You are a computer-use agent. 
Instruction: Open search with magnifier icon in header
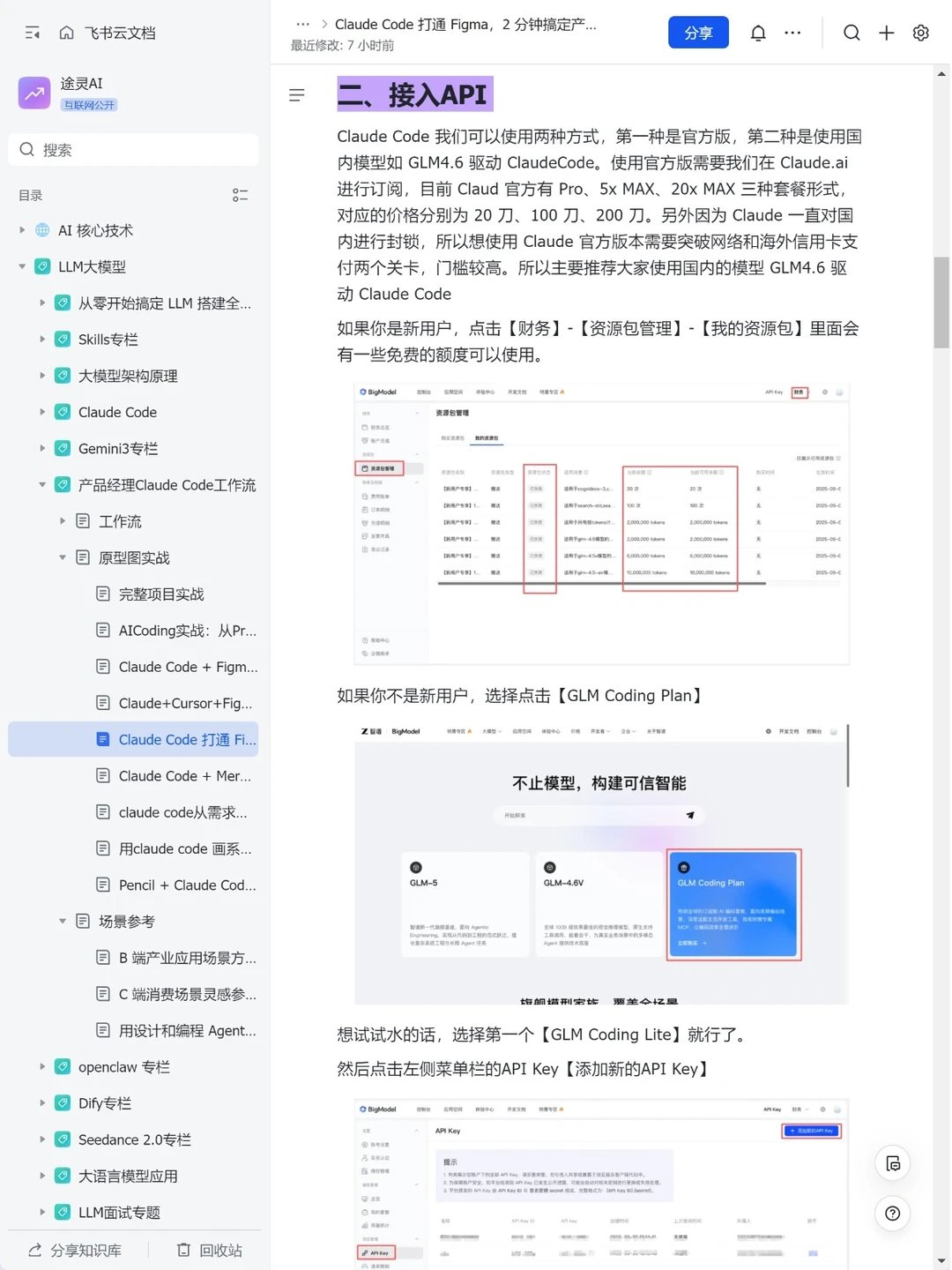tap(852, 33)
